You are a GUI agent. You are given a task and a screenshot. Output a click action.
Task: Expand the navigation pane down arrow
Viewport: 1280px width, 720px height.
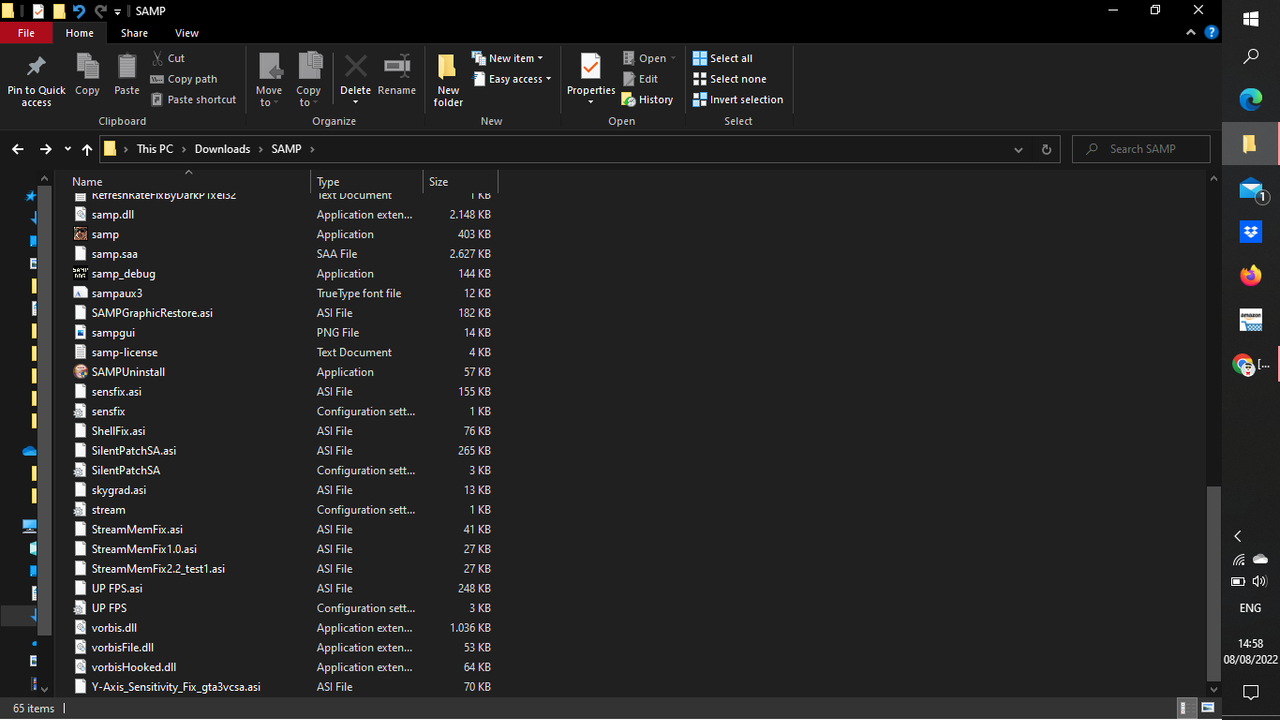tap(43, 689)
